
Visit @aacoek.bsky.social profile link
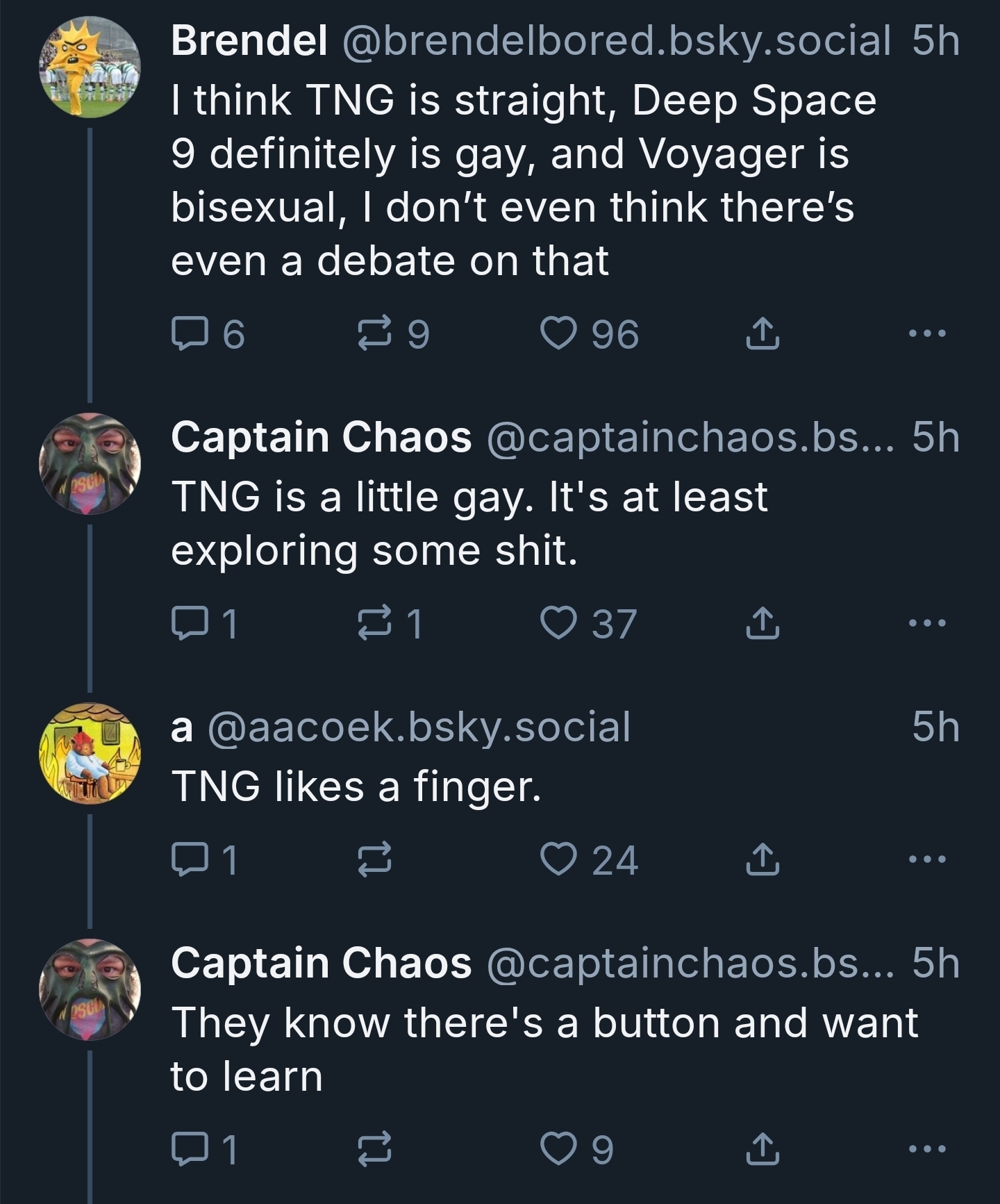[419, 727]
